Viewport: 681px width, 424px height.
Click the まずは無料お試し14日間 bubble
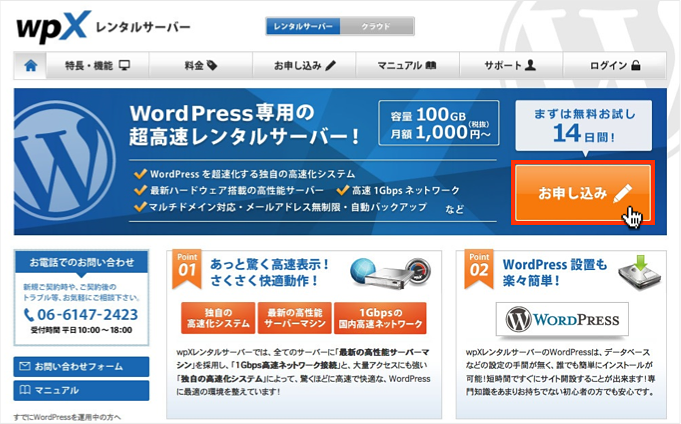pos(584,126)
